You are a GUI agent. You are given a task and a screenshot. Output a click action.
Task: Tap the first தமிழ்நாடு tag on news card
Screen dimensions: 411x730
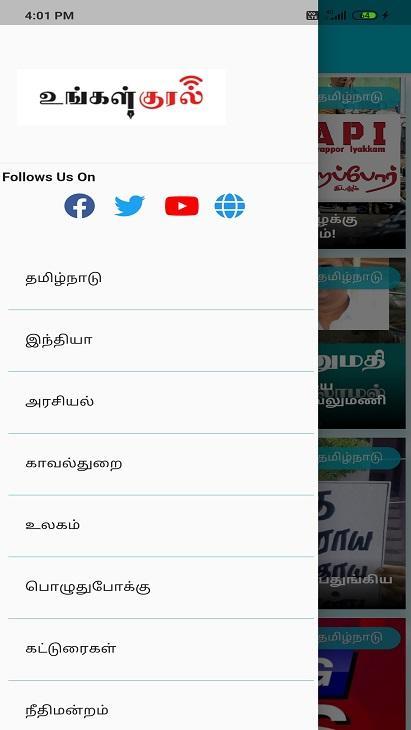click(x=359, y=97)
